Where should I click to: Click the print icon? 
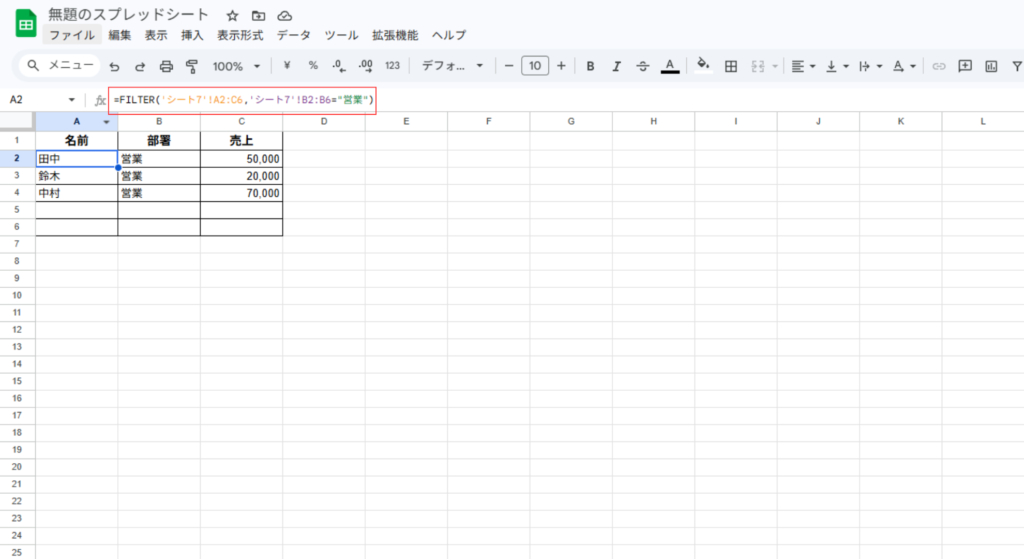pyautogui.click(x=166, y=66)
